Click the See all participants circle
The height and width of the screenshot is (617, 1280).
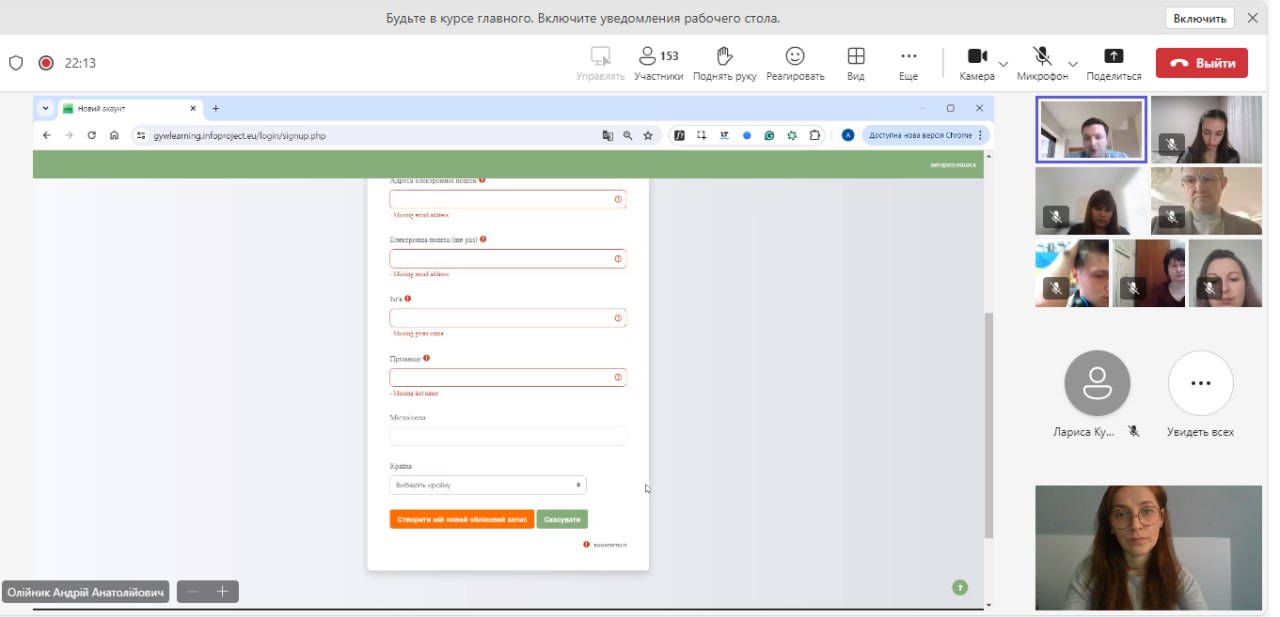point(1200,383)
